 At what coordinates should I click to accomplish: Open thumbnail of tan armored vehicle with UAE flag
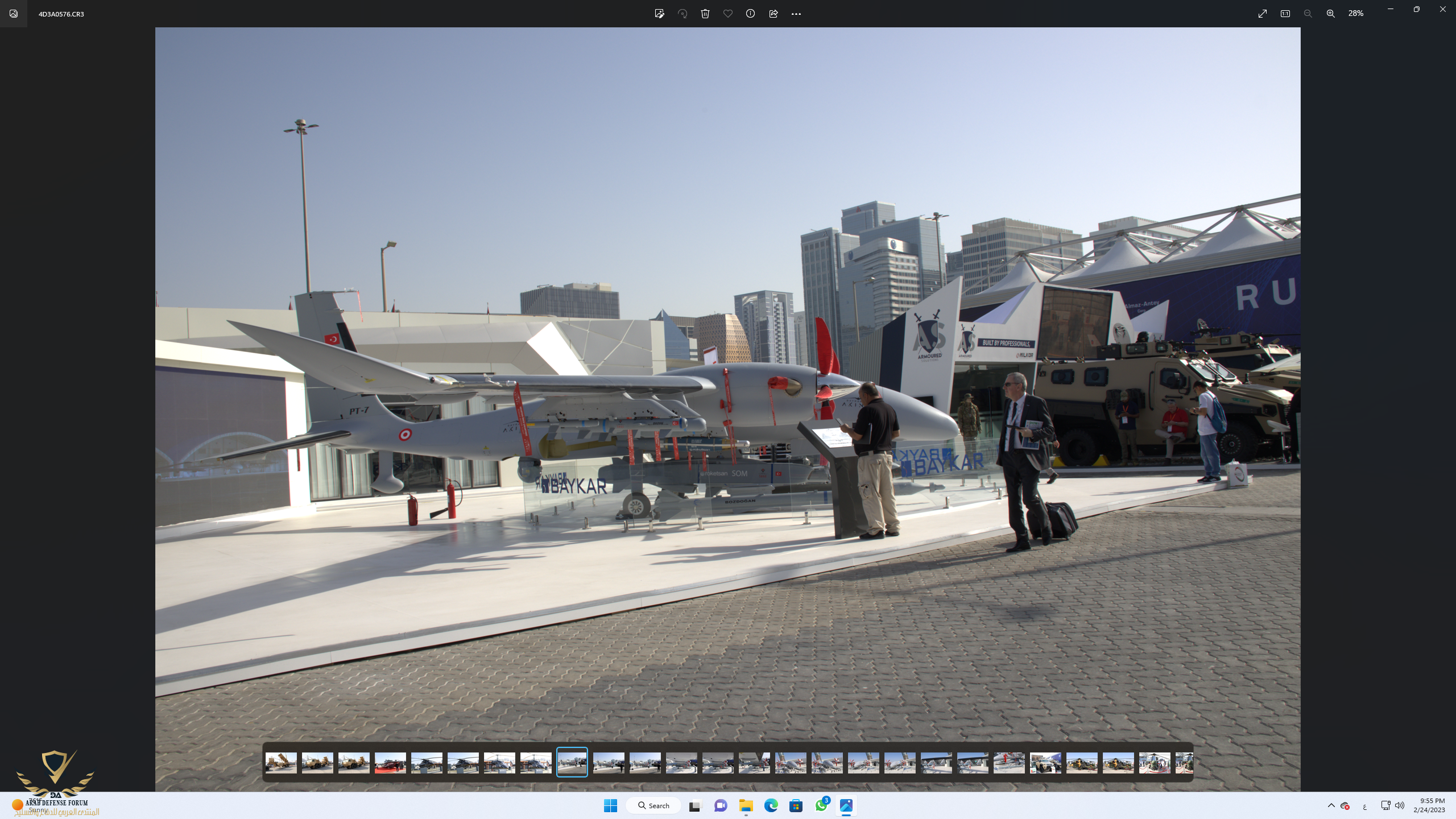1045,763
